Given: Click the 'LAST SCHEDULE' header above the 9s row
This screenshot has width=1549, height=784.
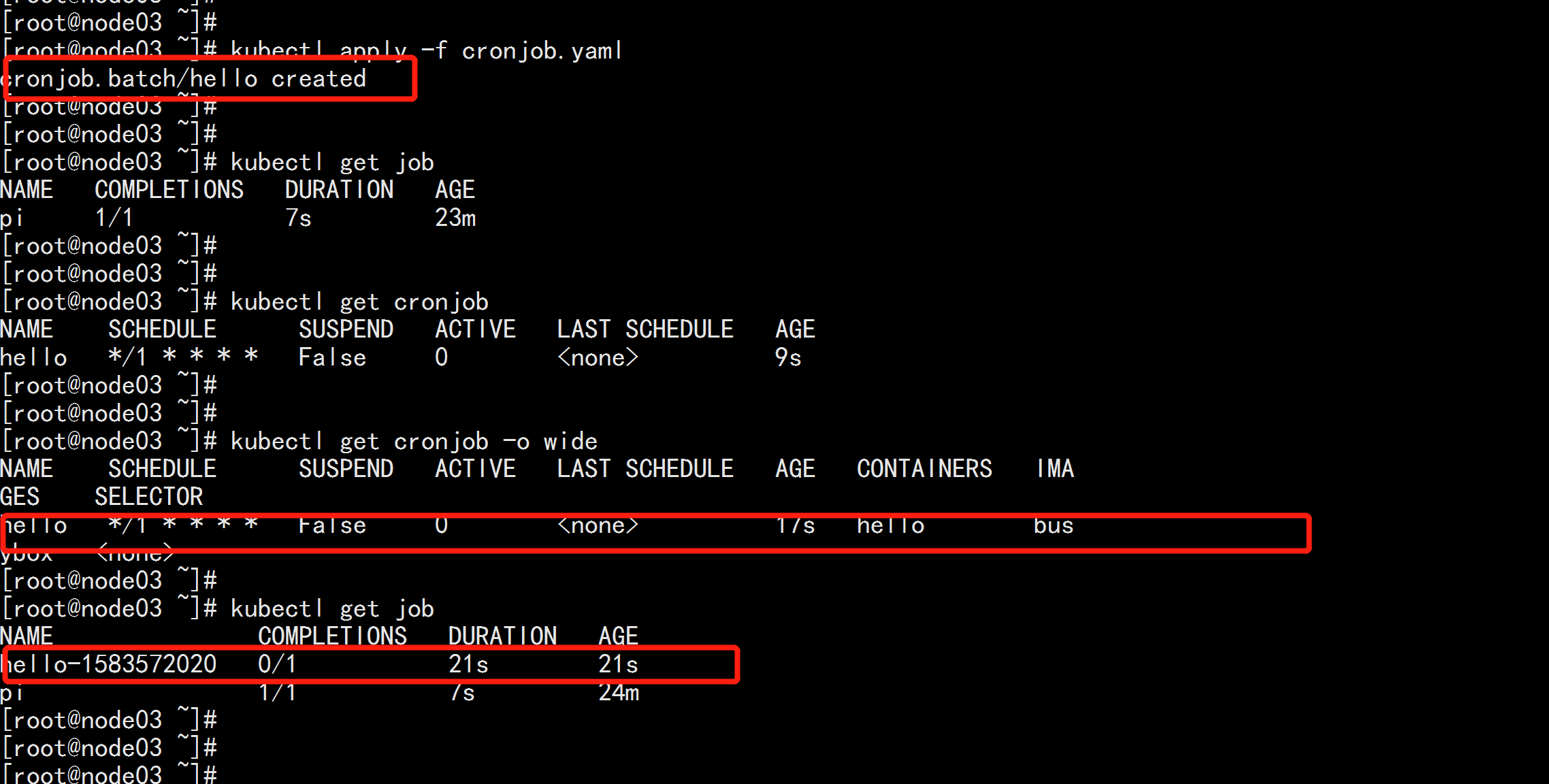Looking at the screenshot, I should [x=645, y=329].
